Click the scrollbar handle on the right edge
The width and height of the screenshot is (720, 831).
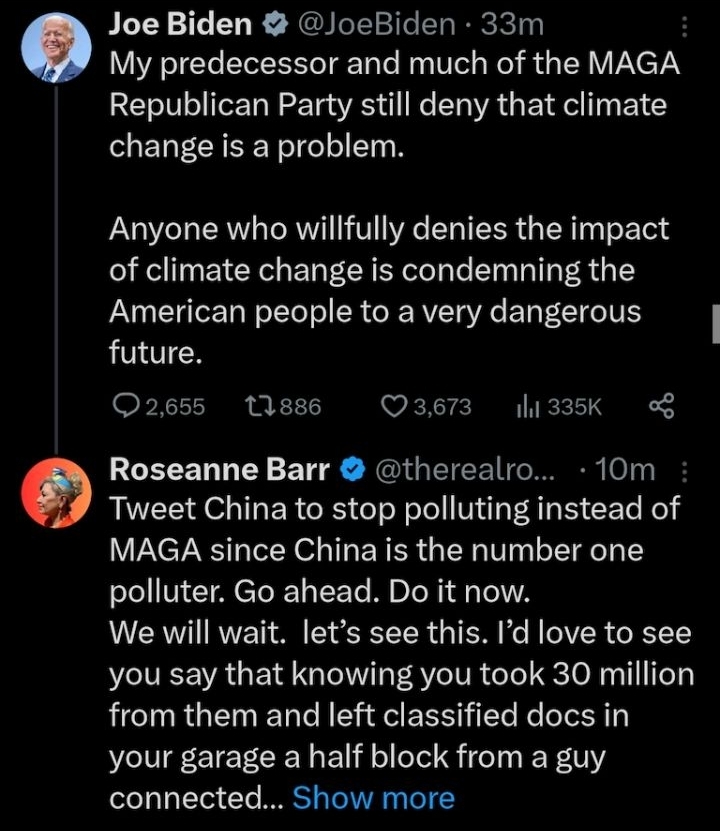click(715, 325)
